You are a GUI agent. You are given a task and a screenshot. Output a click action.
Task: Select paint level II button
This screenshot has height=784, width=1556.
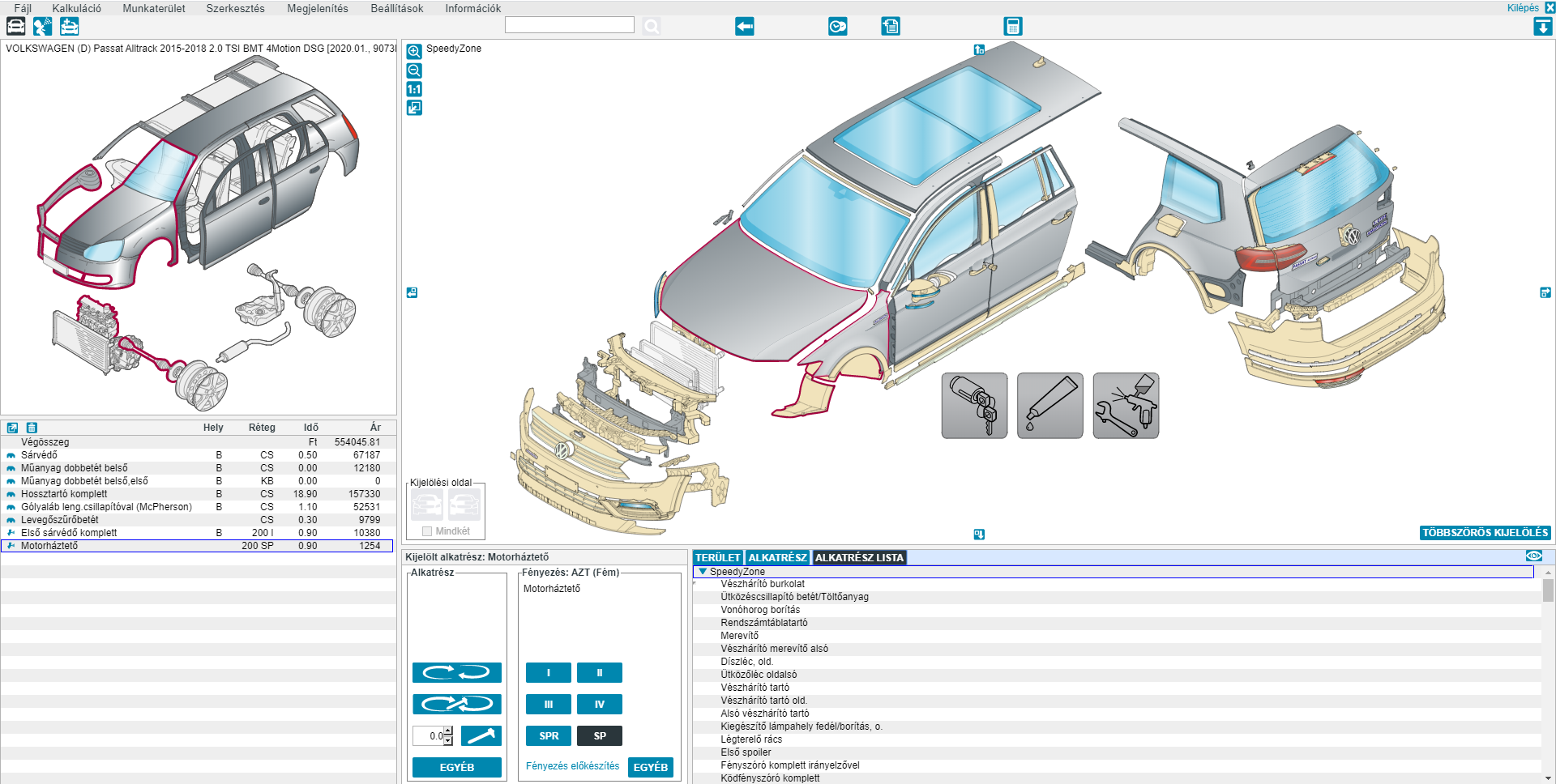(600, 672)
